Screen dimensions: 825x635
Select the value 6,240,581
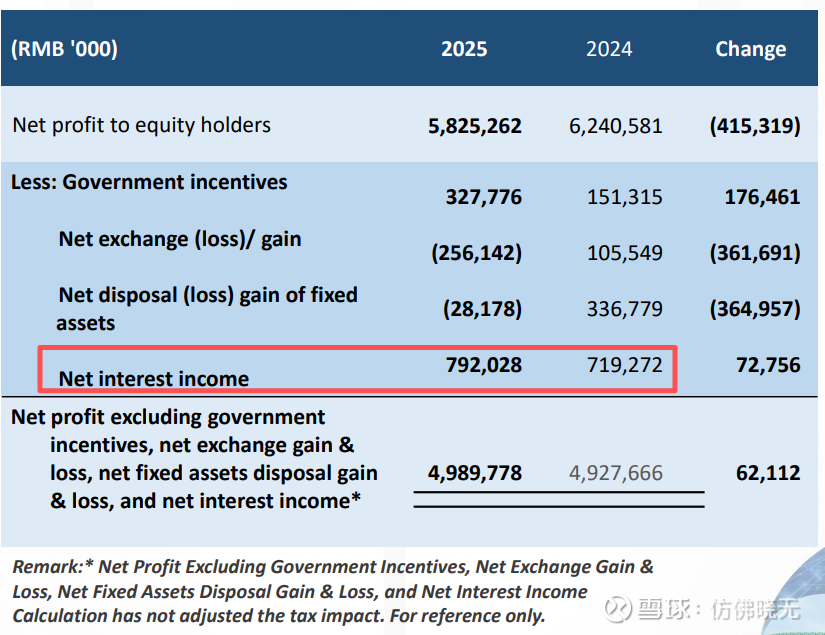(616, 126)
